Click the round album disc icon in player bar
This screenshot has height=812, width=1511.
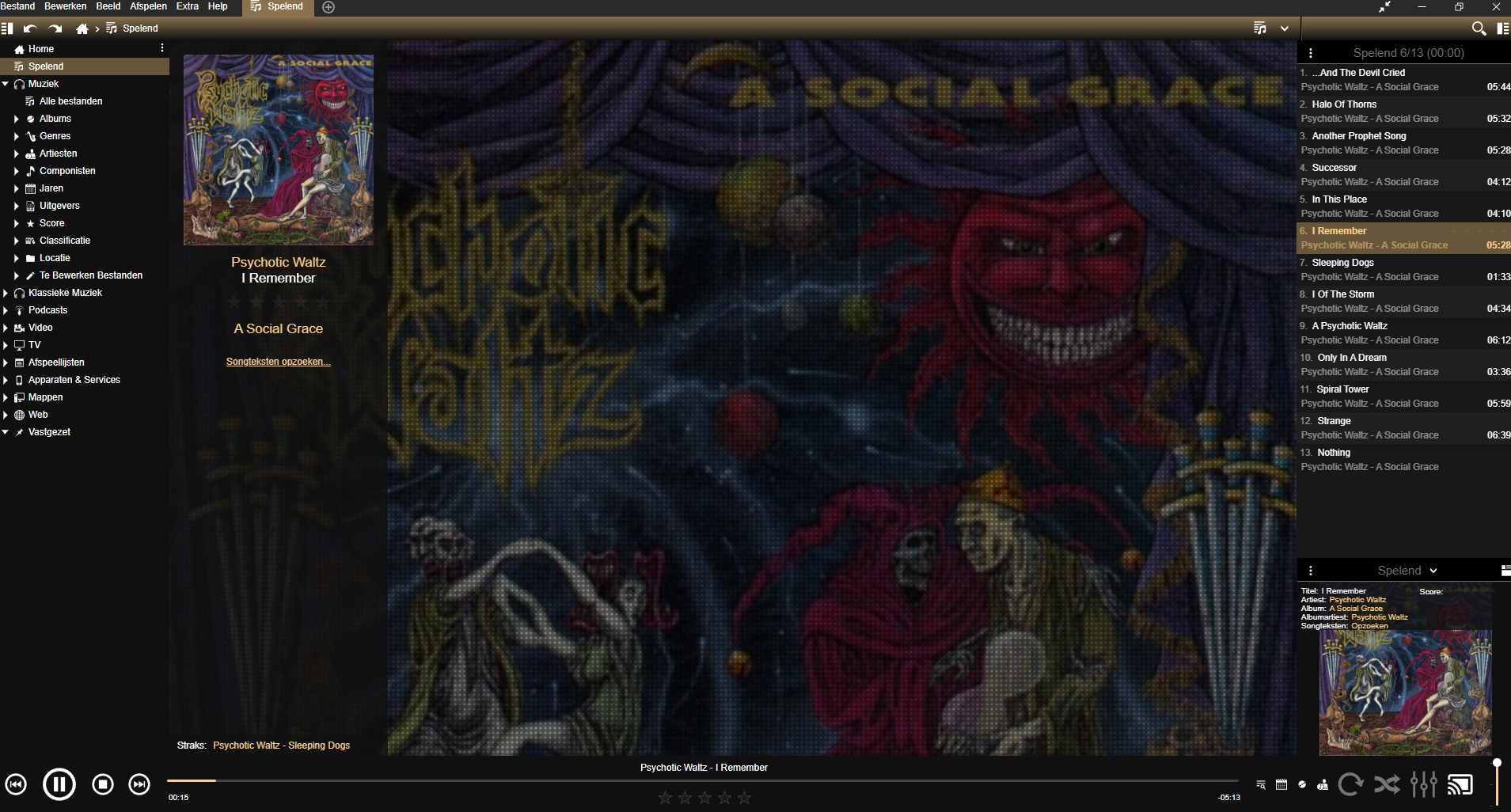click(x=1302, y=785)
